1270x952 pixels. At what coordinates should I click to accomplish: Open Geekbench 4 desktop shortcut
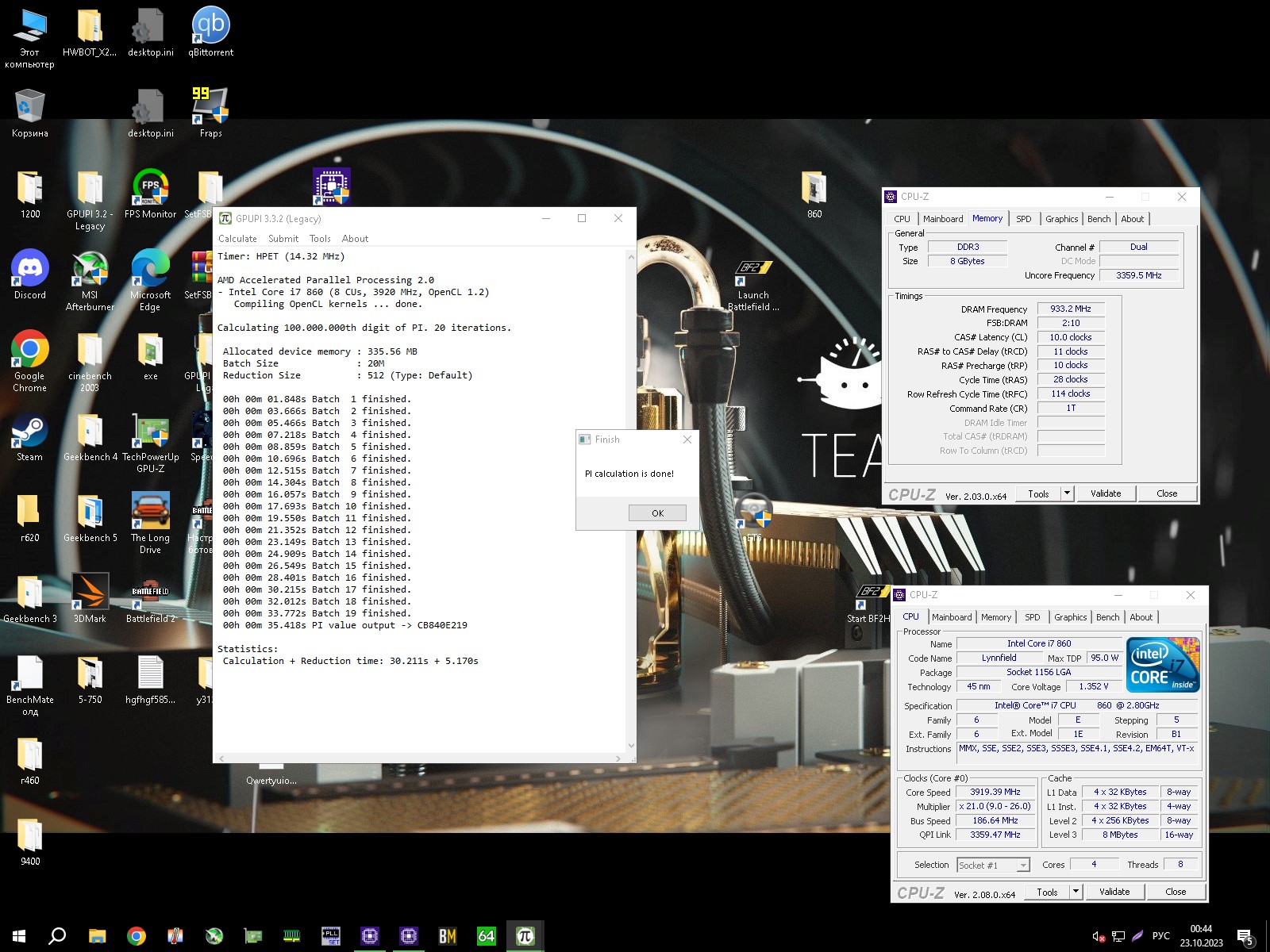pyautogui.click(x=90, y=436)
